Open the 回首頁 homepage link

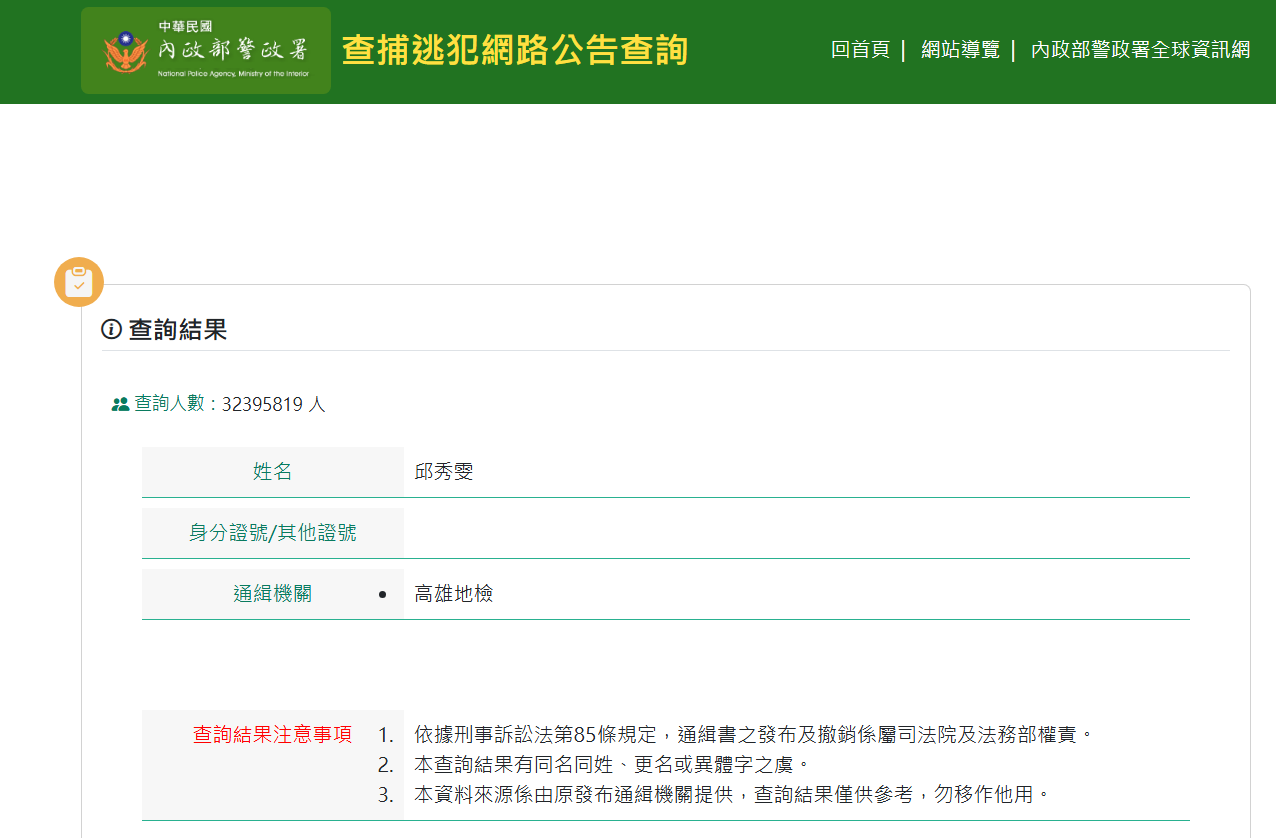859,50
